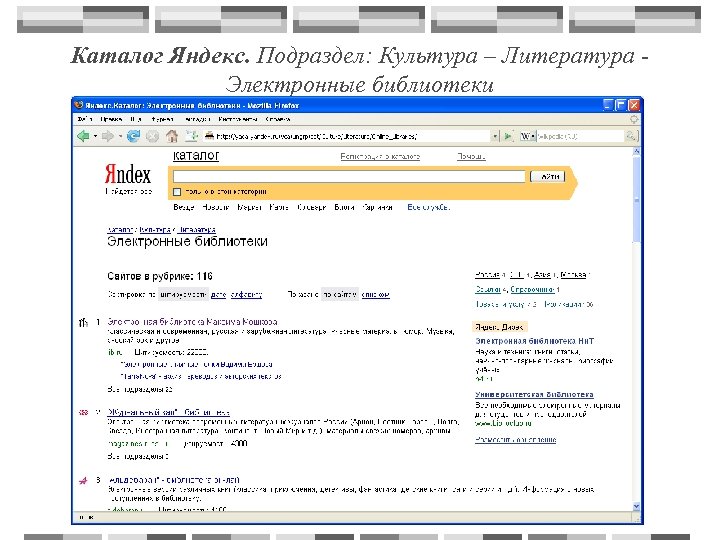Image resolution: width=720 pixels, height=540 pixels.
Task: Click the icon beside result 1, Moshkov library
Action: click(x=83, y=322)
